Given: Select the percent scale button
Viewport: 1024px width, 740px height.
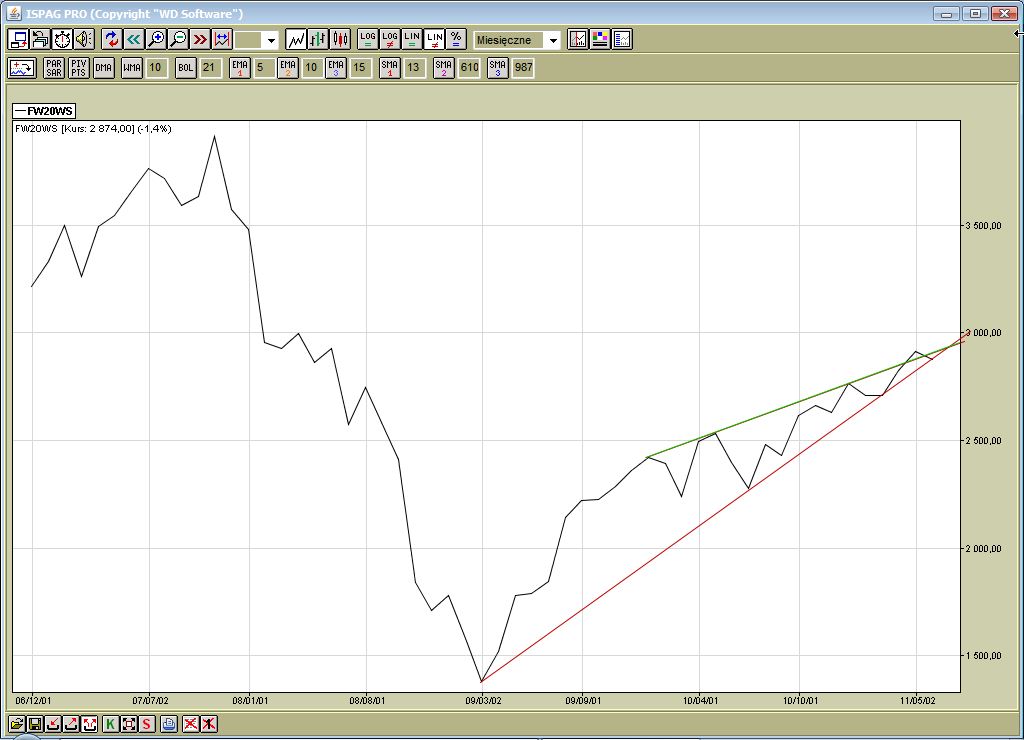Looking at the screenshot, I should [456, 39].
